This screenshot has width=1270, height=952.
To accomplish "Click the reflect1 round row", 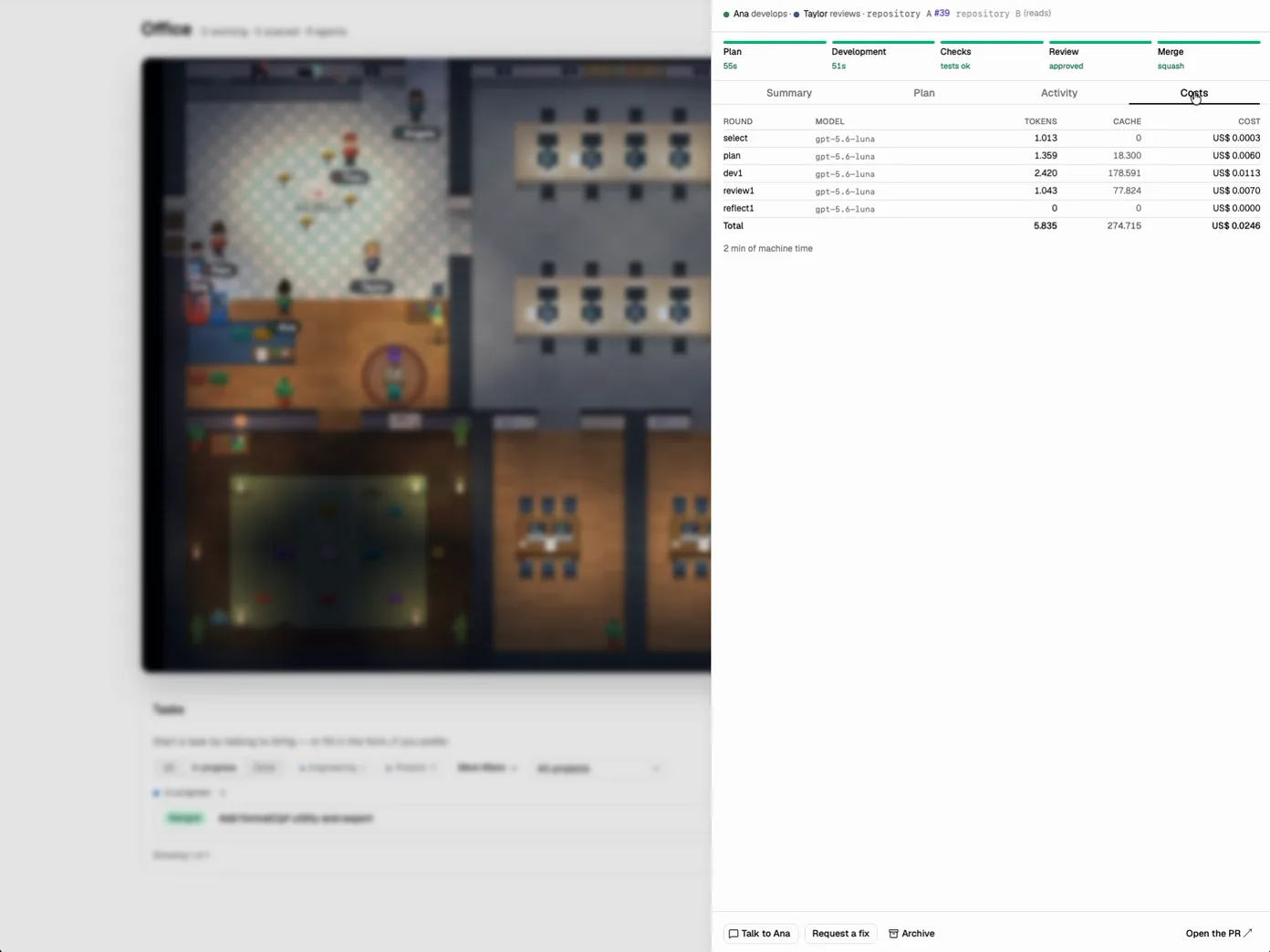I will tap(992, 208).
